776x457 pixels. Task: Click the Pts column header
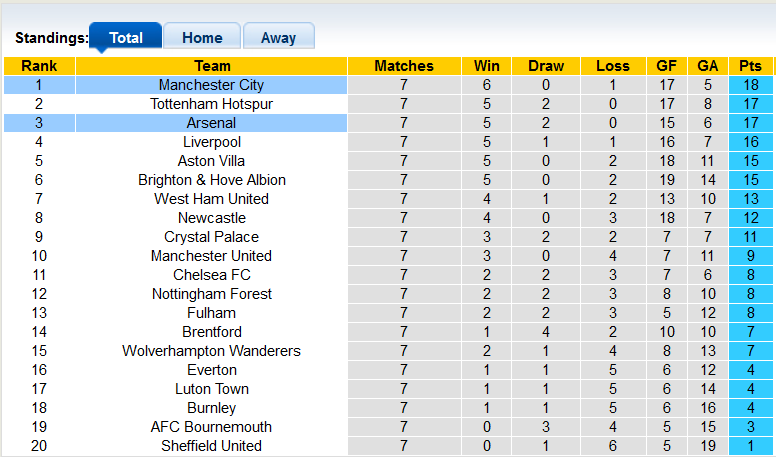[x=750, y=66]
